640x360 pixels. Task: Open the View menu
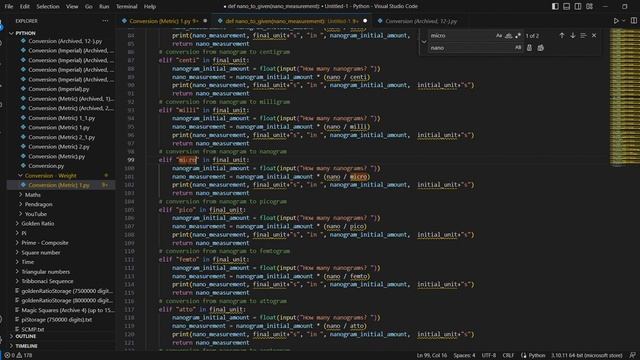[72, 7]
